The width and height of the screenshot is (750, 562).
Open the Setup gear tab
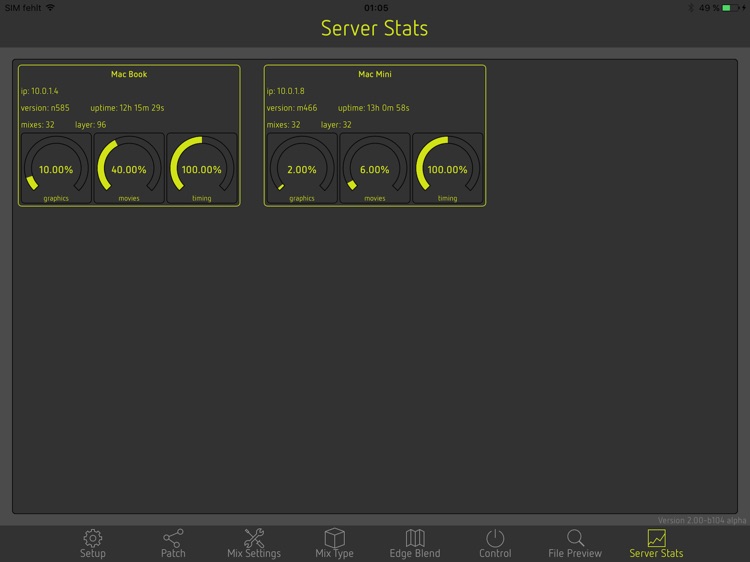[x=92, y=544]
